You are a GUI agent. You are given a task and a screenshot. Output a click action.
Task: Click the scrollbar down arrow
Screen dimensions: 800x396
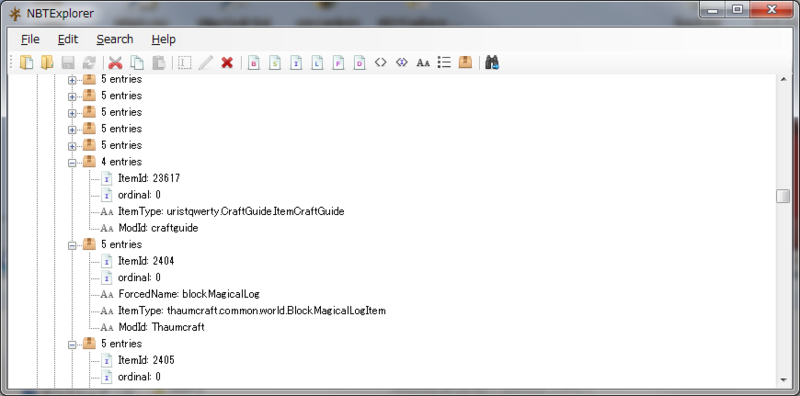(x=784, y=380)
